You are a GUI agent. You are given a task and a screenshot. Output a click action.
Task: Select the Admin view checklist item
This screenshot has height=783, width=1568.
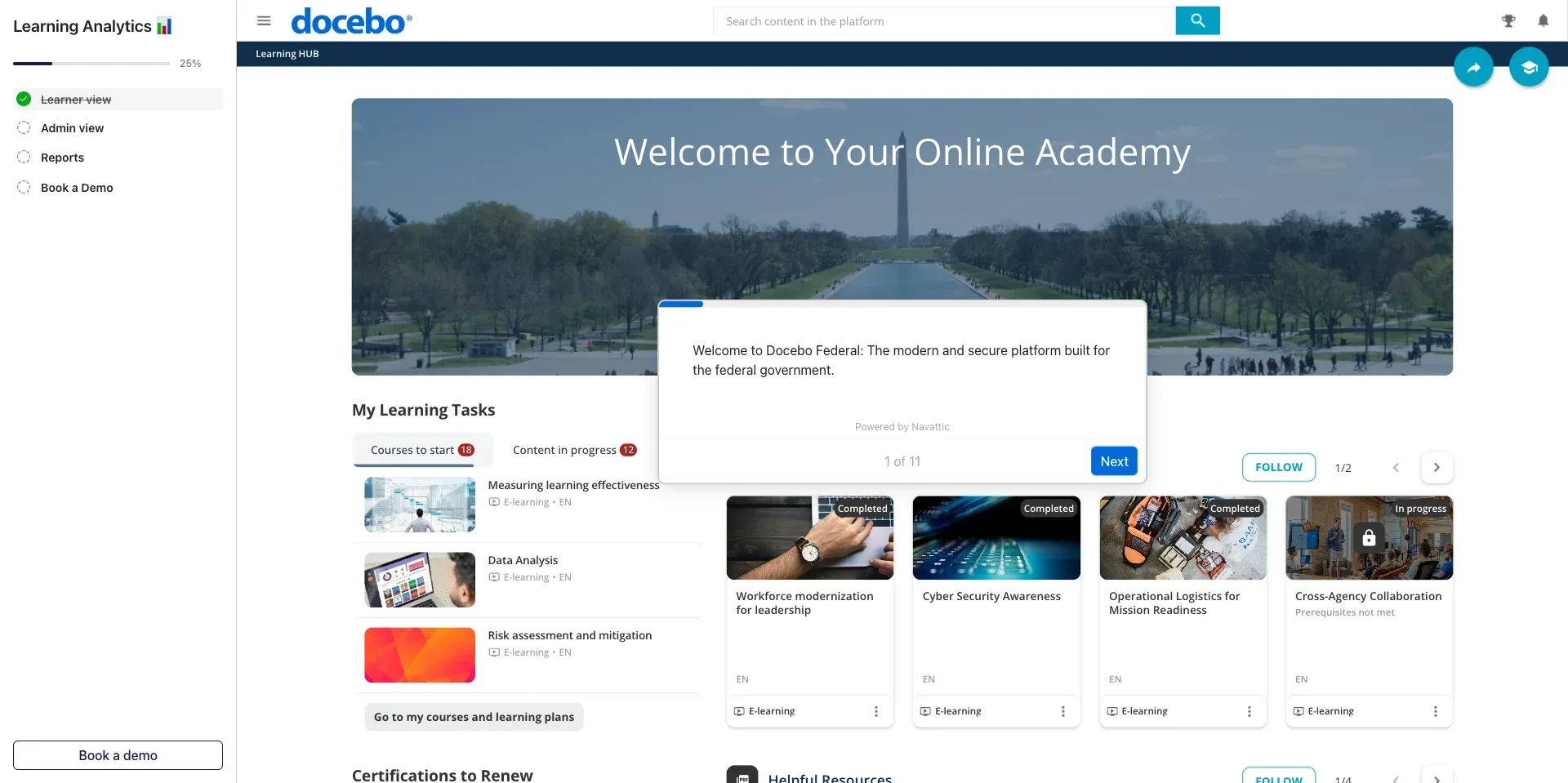[73, 128]
